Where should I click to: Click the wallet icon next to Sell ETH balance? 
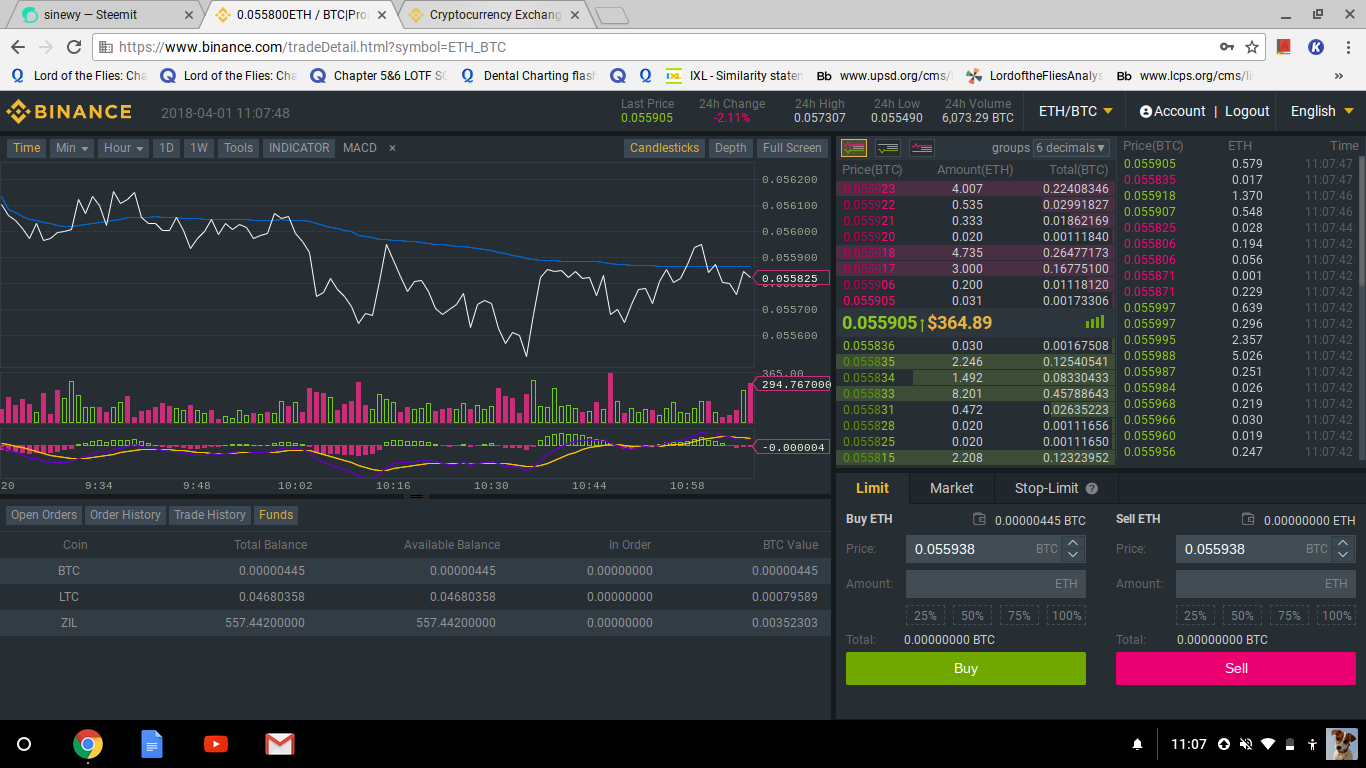1249,520
